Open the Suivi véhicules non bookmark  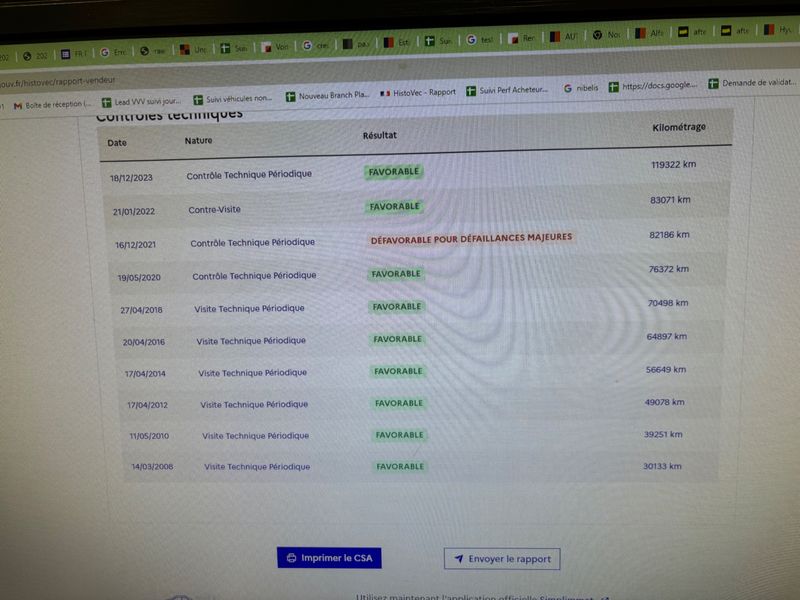(233, 98)
